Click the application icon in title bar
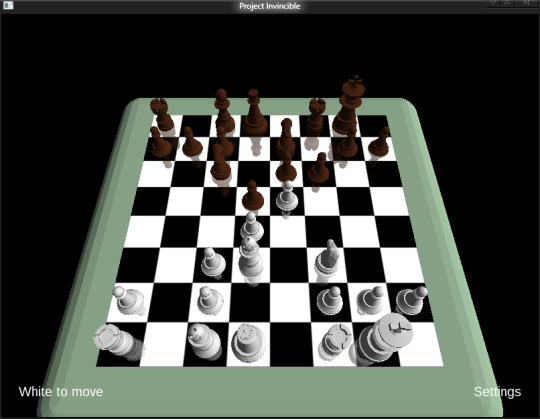The width and height of the screenshot is (540, 419). pyautogui.click(x=8, y=5)
